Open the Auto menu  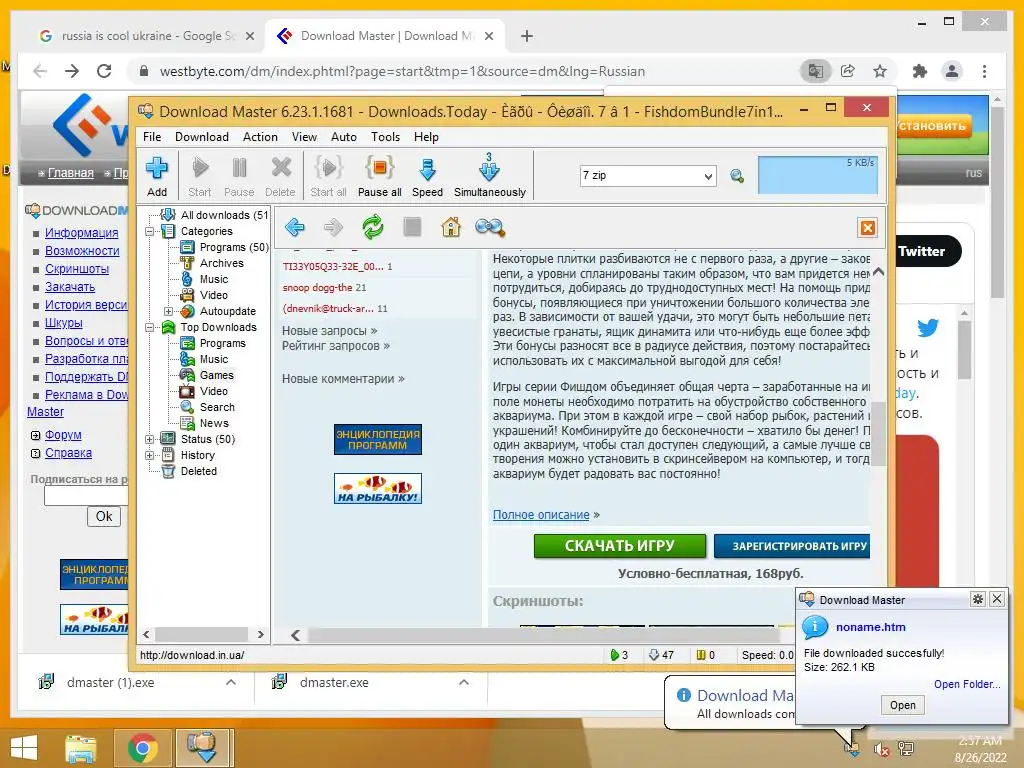point(344,137)
